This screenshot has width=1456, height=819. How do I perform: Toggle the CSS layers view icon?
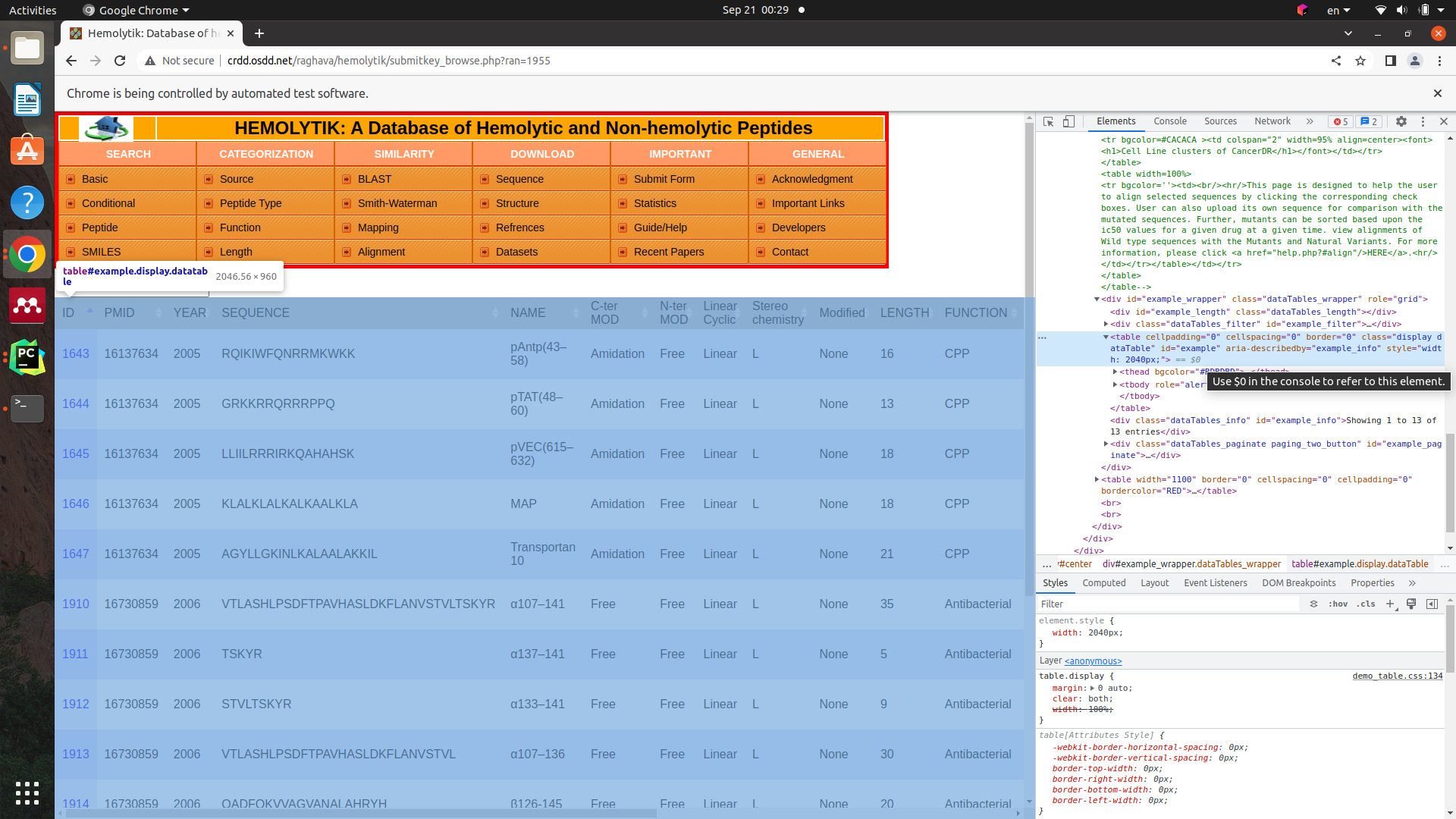point(1313,604)
